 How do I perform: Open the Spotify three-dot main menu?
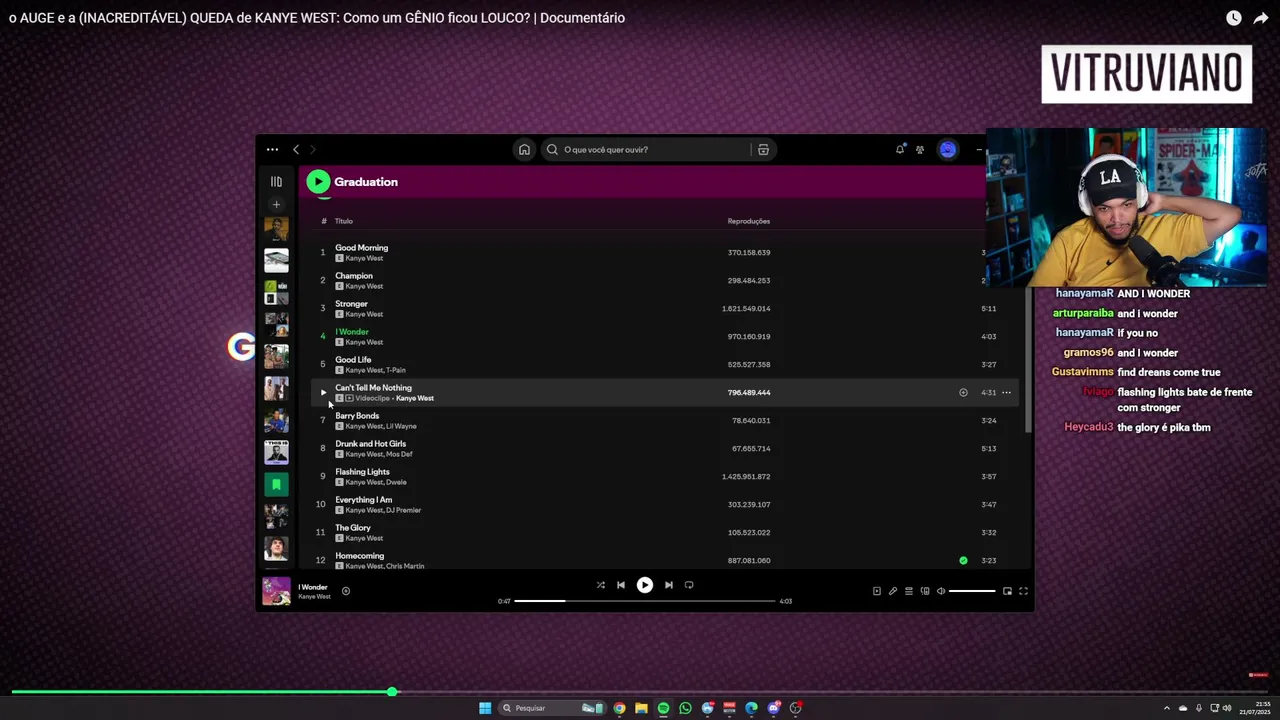[x=272, y=150]
